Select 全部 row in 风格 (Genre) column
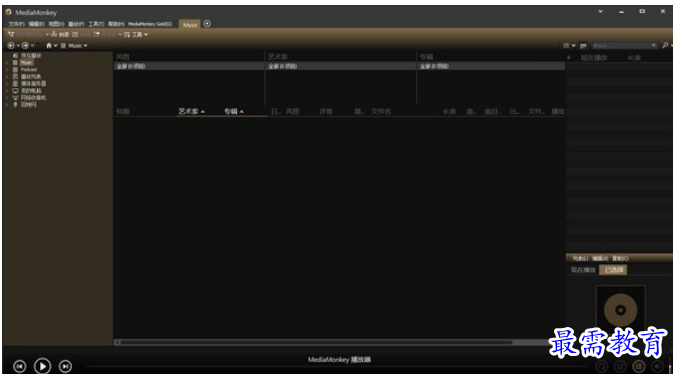Screen dimensions: 673x374 [189, 66]
